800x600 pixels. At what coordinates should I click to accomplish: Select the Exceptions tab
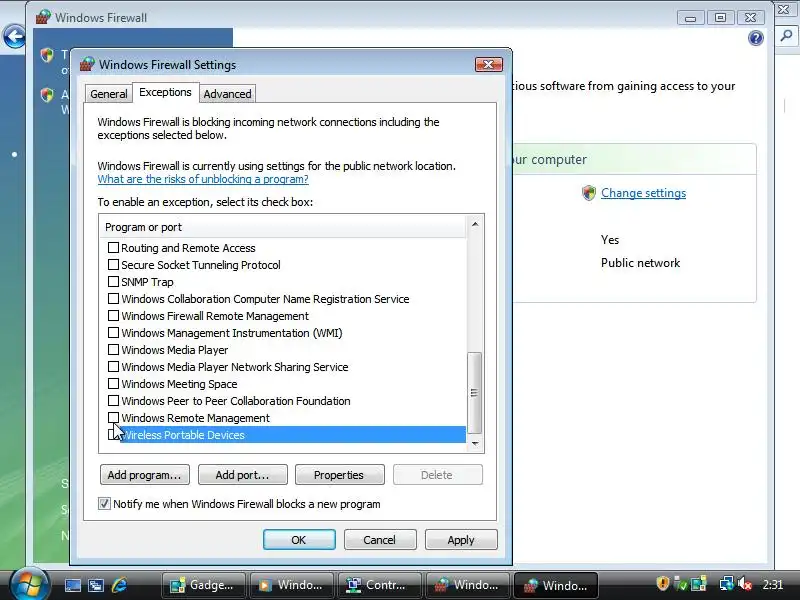point(165,92)
